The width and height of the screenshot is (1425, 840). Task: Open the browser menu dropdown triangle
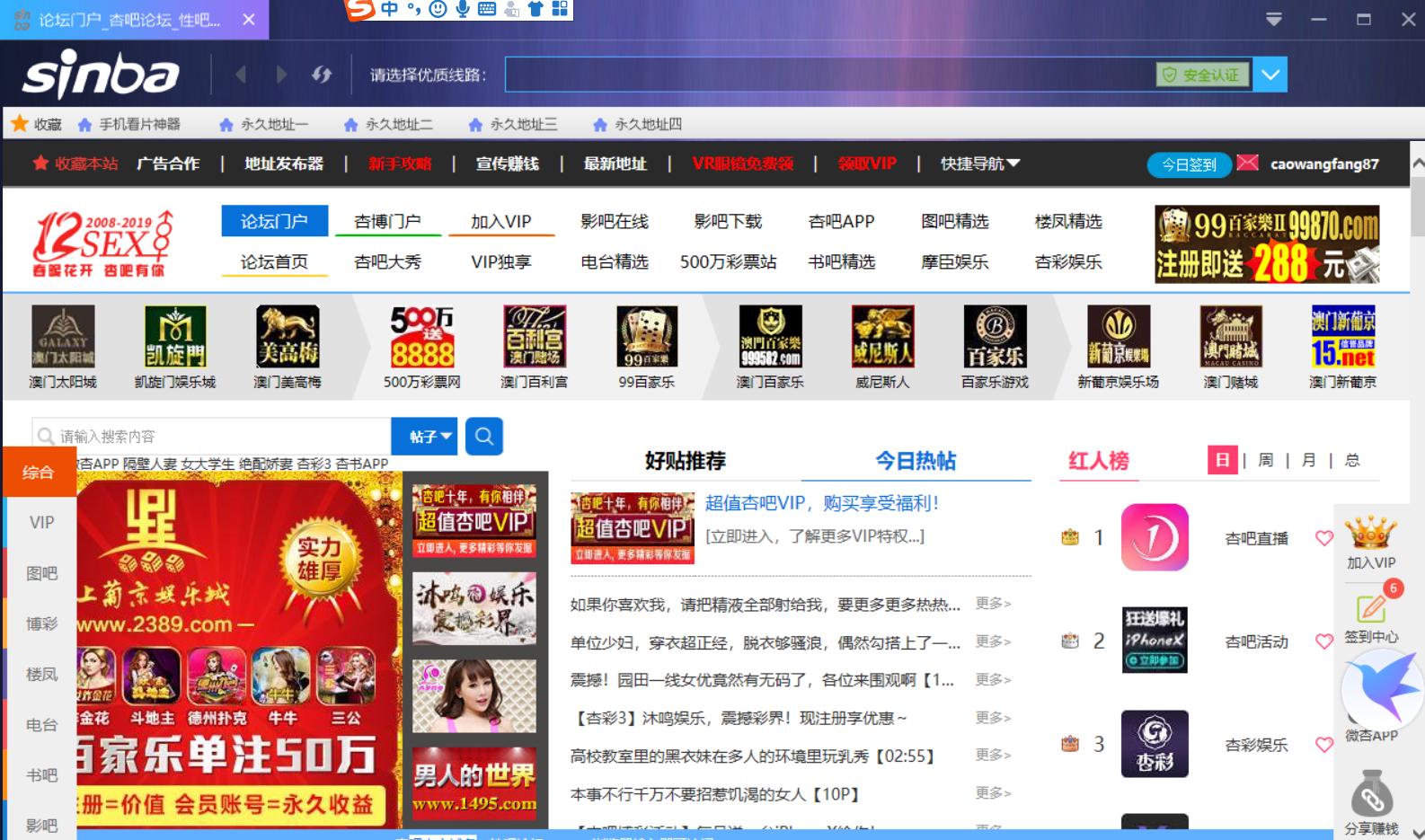(x=1273, y=19)
